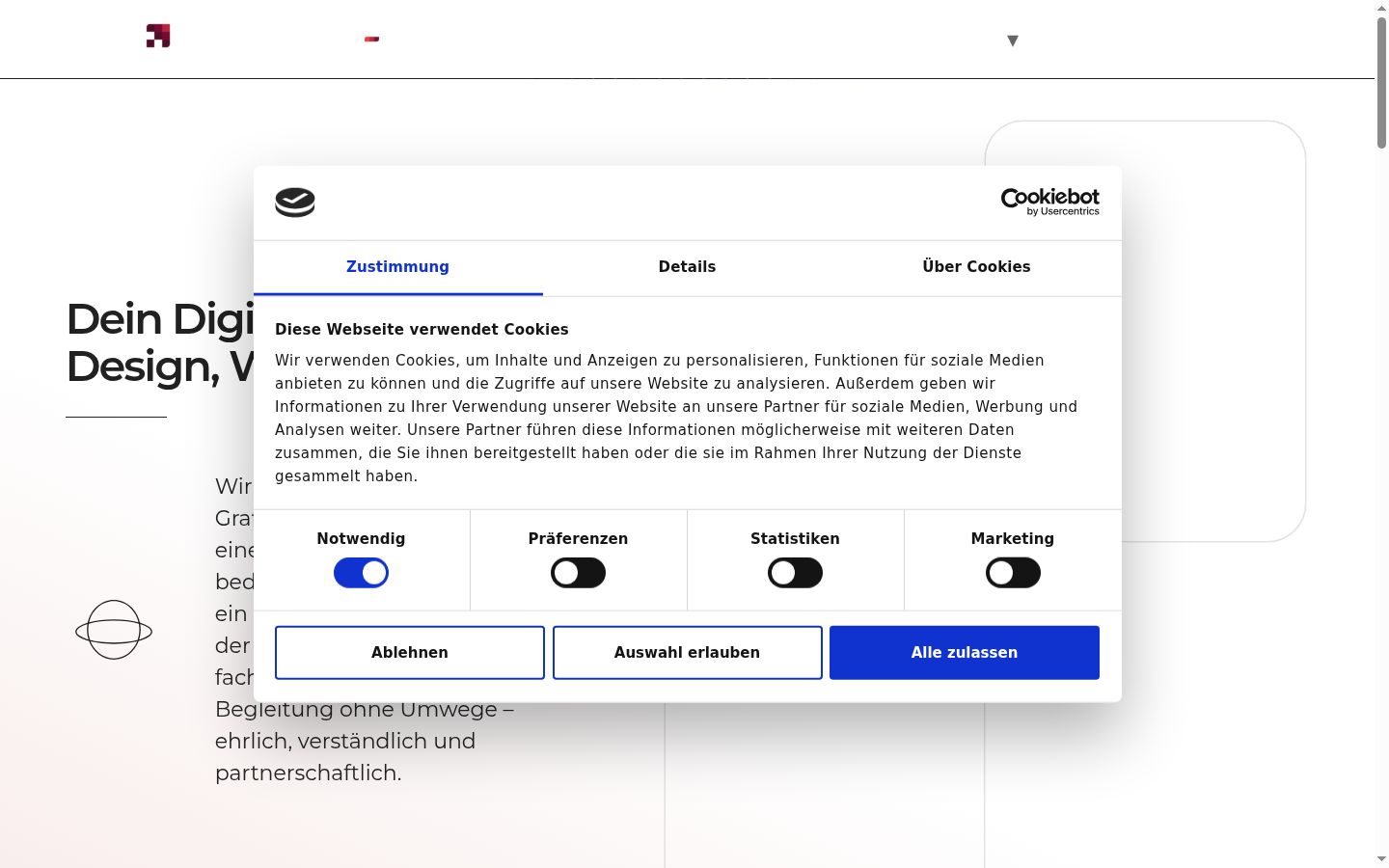Open the Über Cookies tab
The height and width of the screenshot is (868, 1389).
(976, 267)
